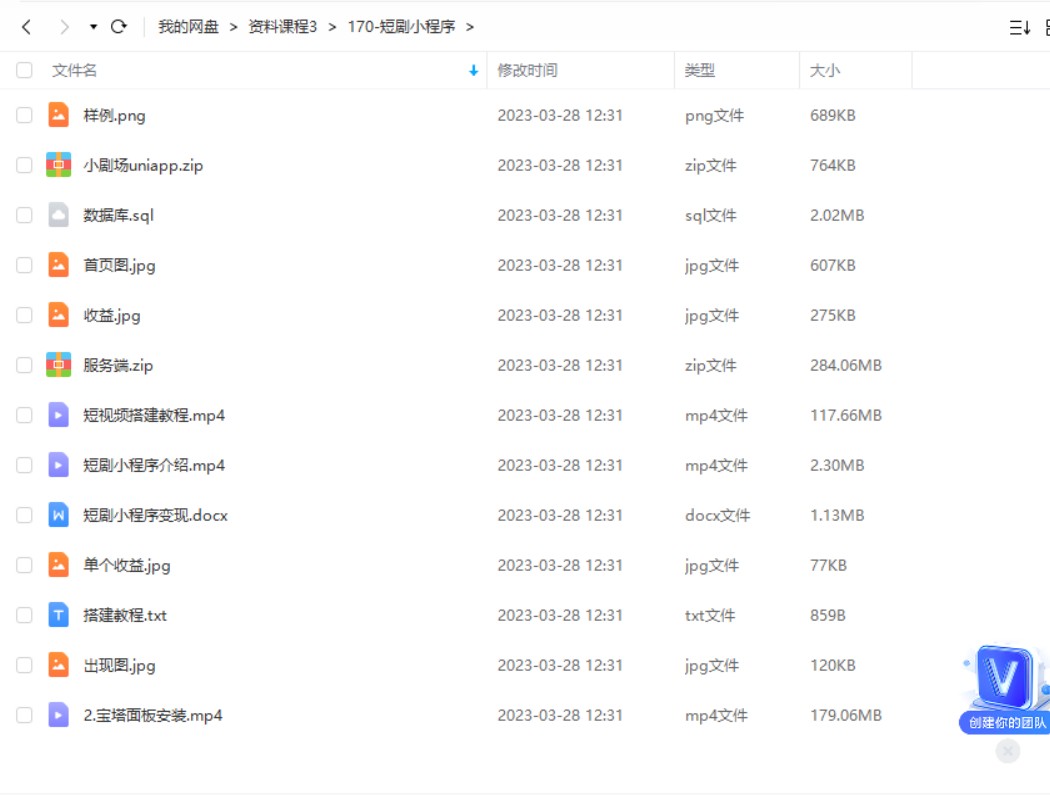Viewport: 1050px width, 802px height.
Task: Click 170-短剧小程序 breadcrumb item
Action: coord(401,27)
